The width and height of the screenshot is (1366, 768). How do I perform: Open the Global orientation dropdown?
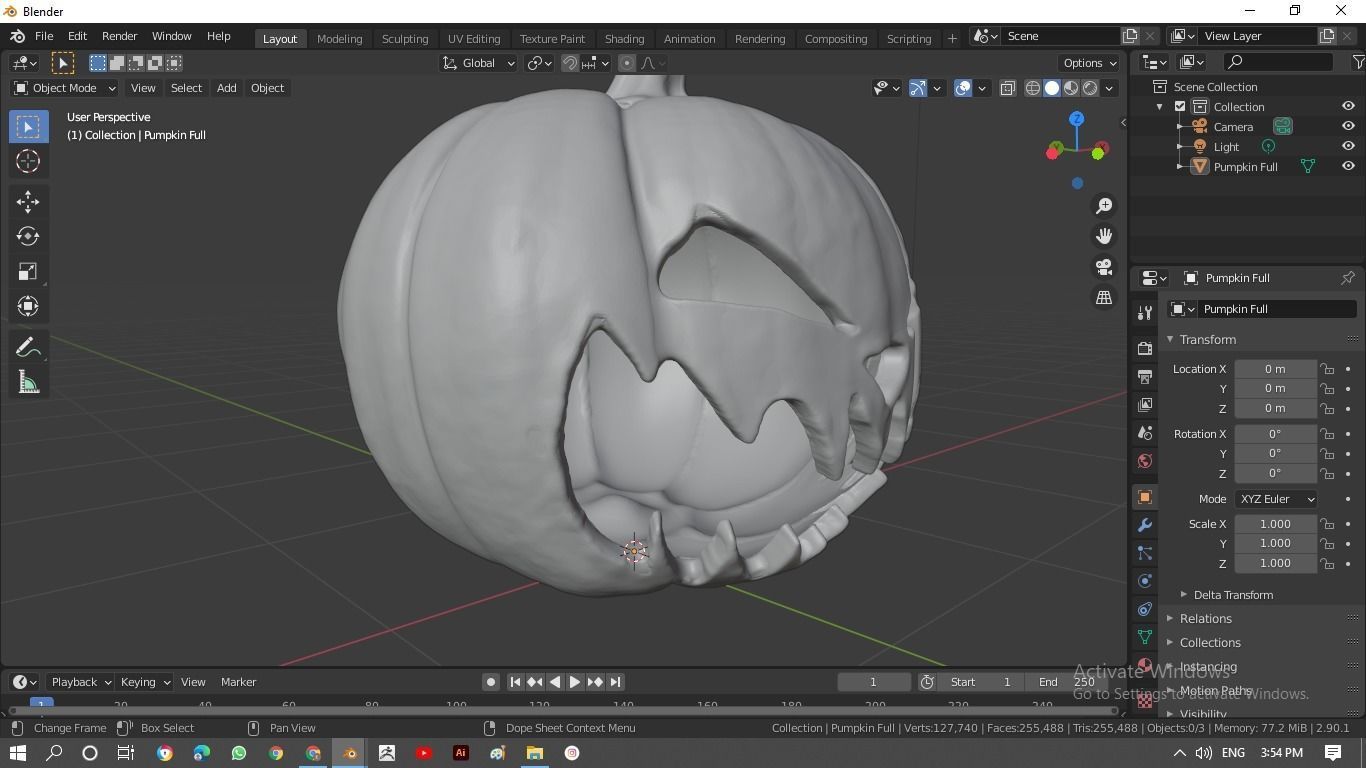[x=478, y=63]
